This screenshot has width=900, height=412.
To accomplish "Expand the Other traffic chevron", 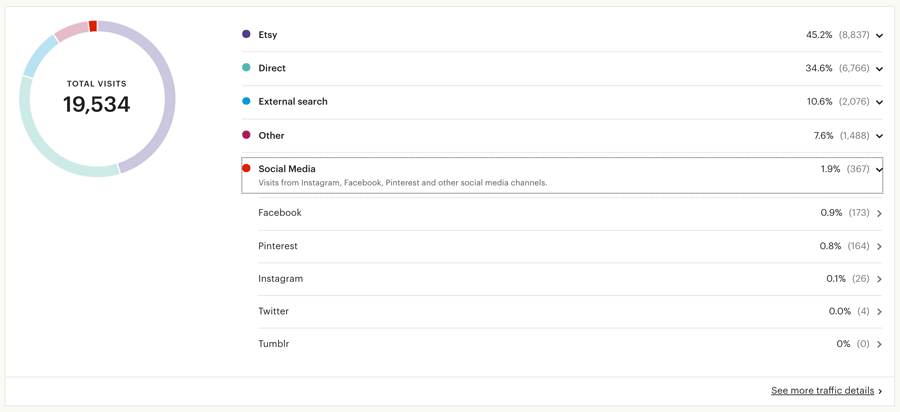I will pyautogui.click(x=879, y=136).
